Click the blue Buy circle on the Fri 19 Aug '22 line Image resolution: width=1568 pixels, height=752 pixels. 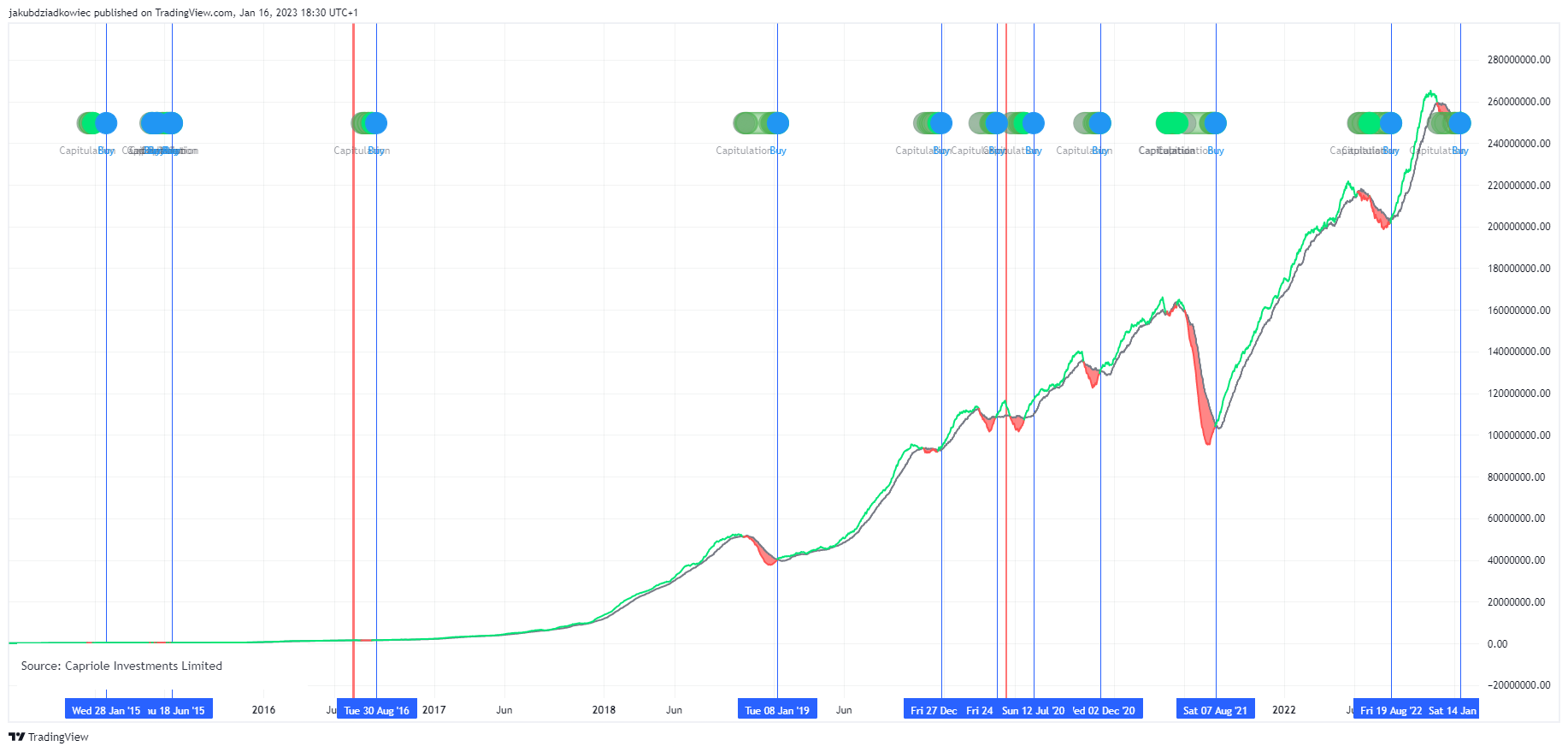pos(1391,123)
